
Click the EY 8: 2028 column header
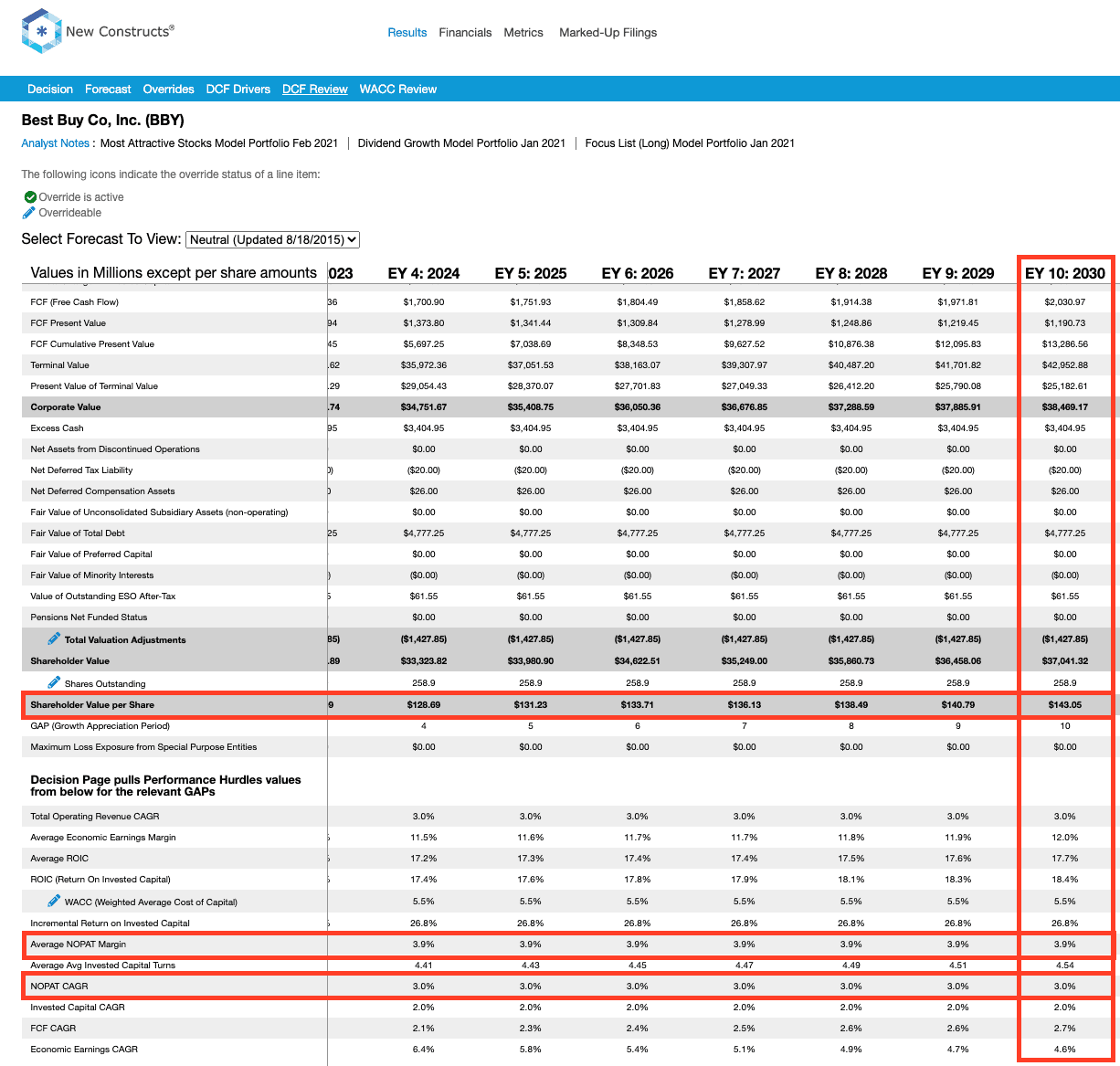[851, 273]
